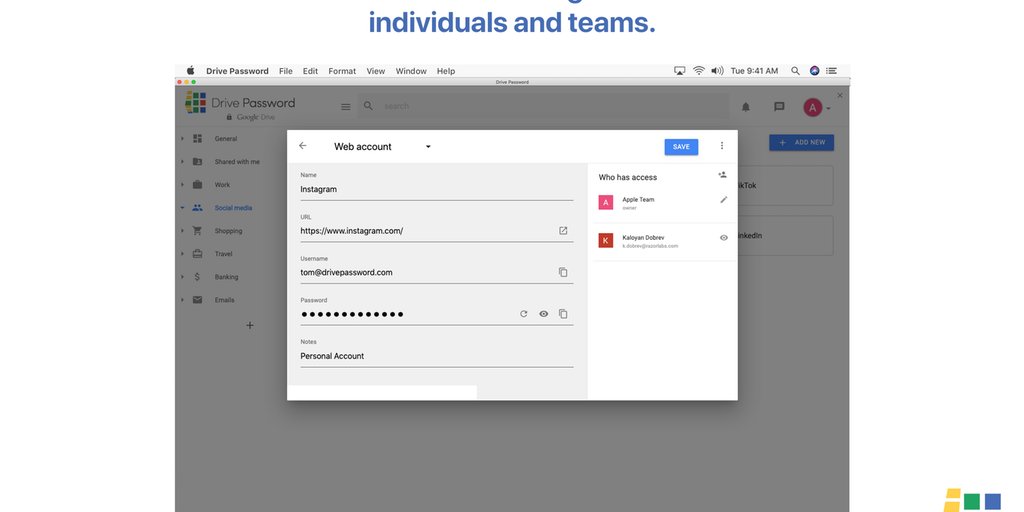The height and width of the screenshot is (512, 1024).
Task: Click the Name field containing Instagram
Action: point(436,189)
